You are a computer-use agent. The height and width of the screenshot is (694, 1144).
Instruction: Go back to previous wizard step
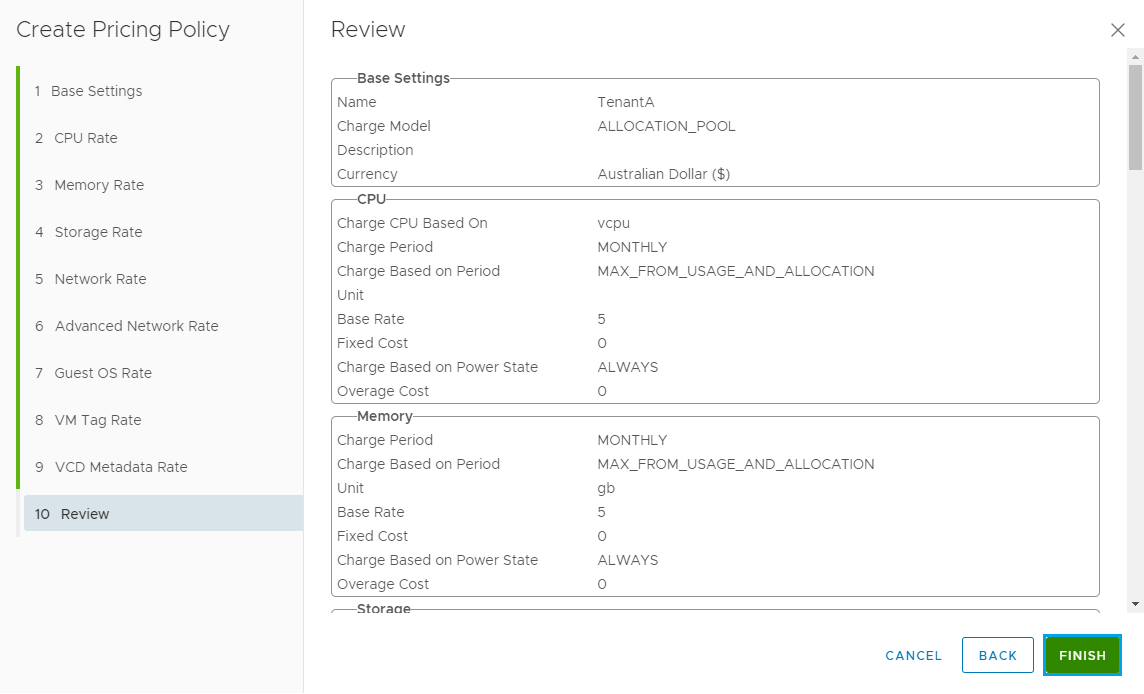(997, 655)
